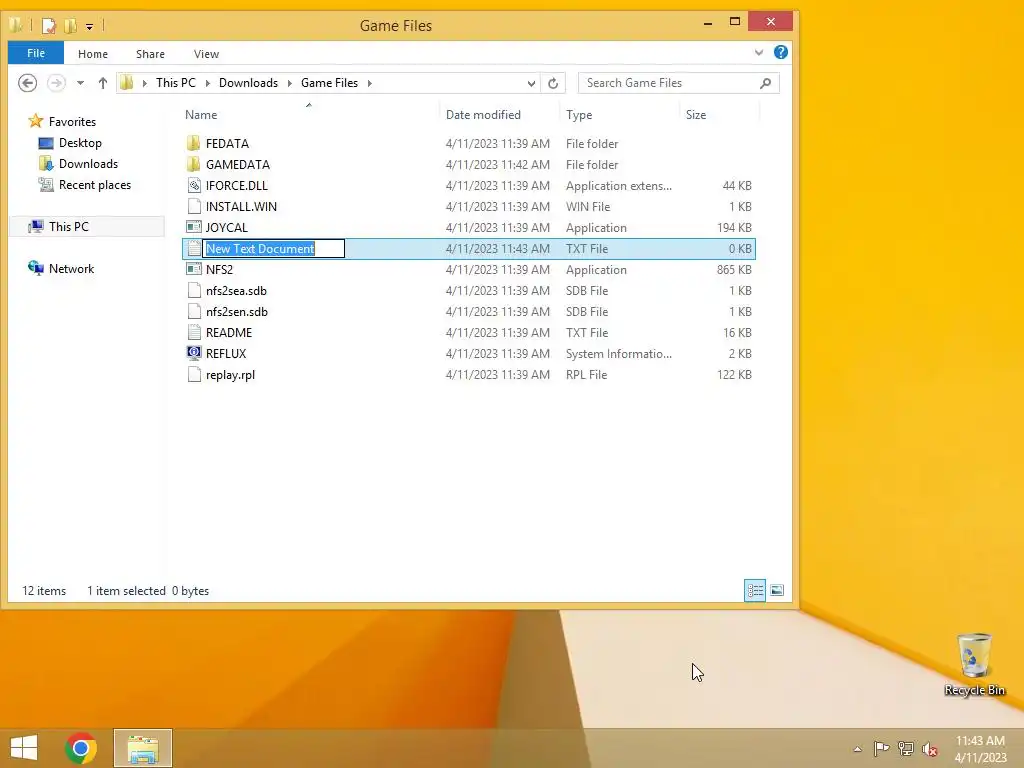Select Favorites in the navigation pane
Image resolution: width=1024 pixels, height=768 pixels.
[72, 121]
